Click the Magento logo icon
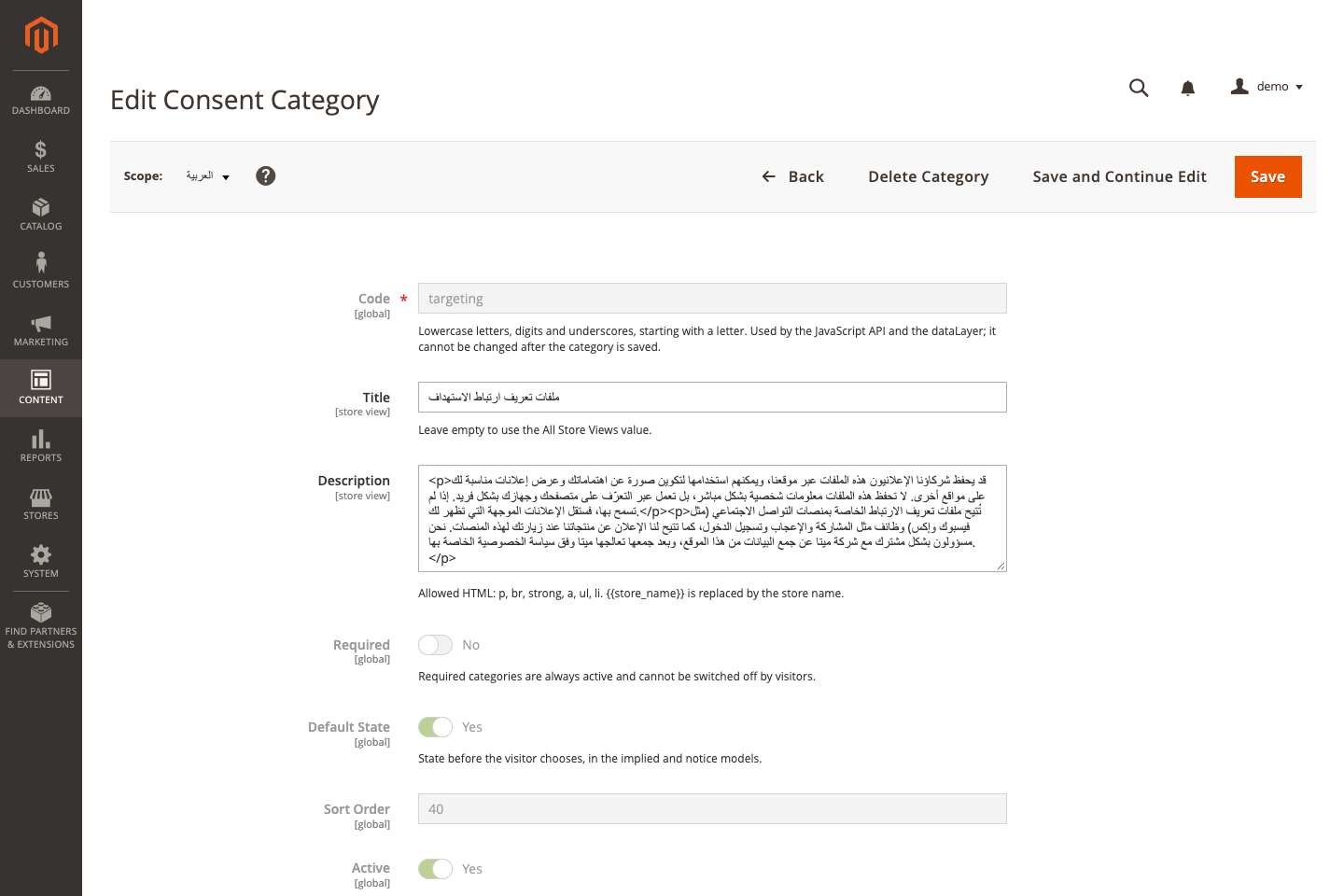This screenshot has height=896, width=1344. point(41,35)
